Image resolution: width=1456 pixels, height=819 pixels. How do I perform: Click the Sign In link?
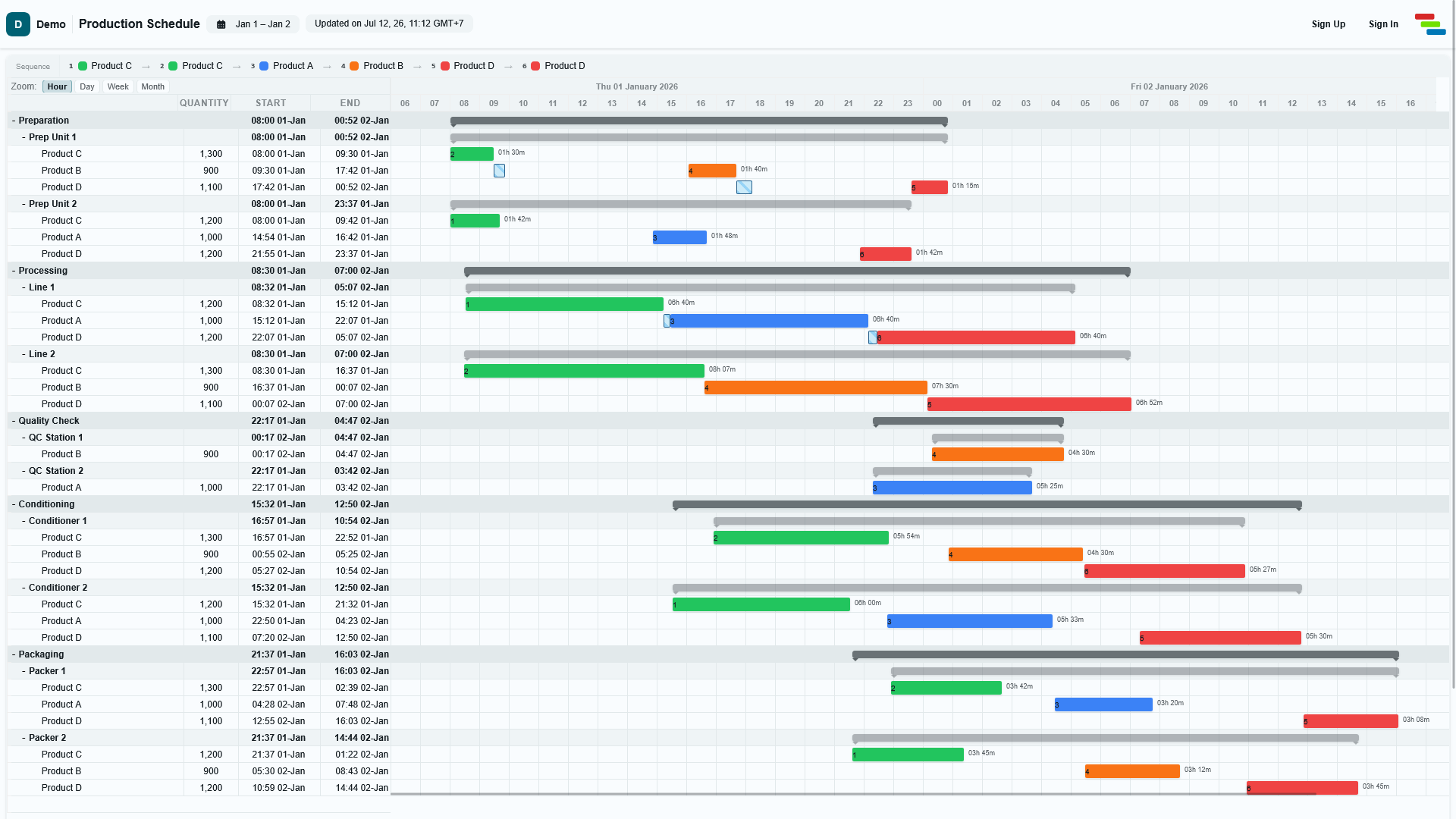[x=1383, y=24]
